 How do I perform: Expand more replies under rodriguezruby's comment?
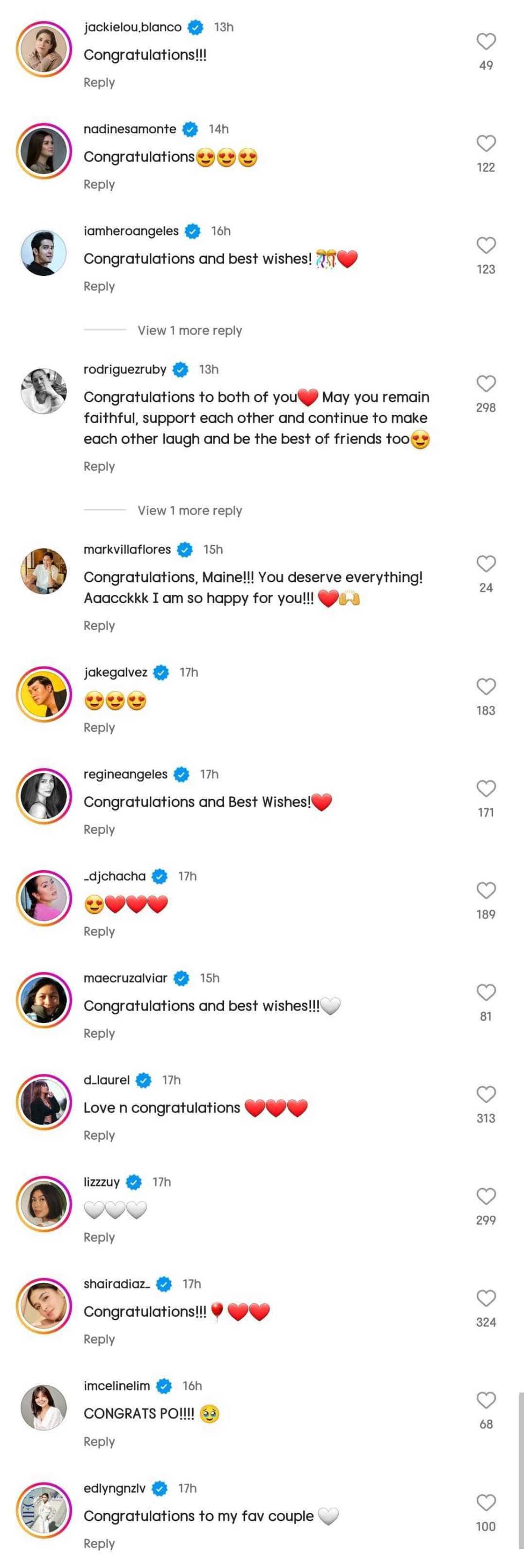pyautogui.click(x=189, y=511)
